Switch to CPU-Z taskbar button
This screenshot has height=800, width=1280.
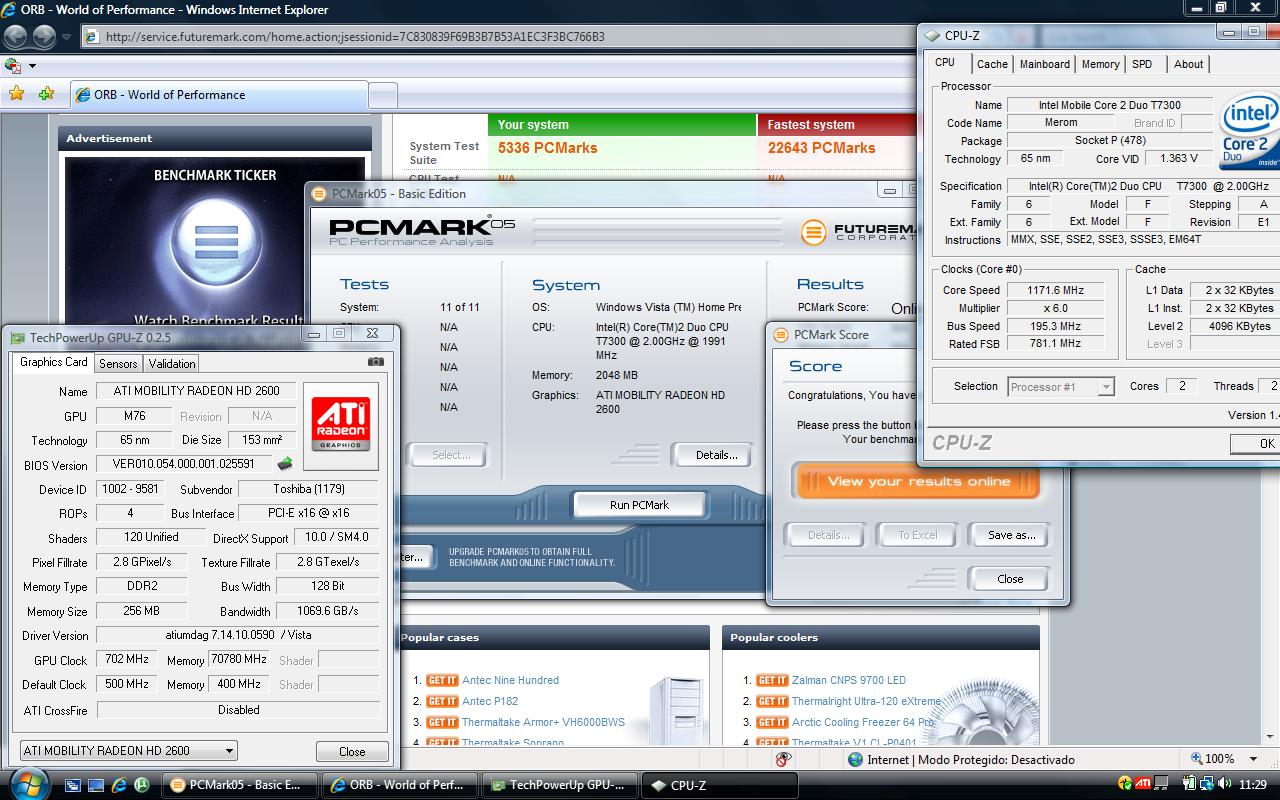720,785
